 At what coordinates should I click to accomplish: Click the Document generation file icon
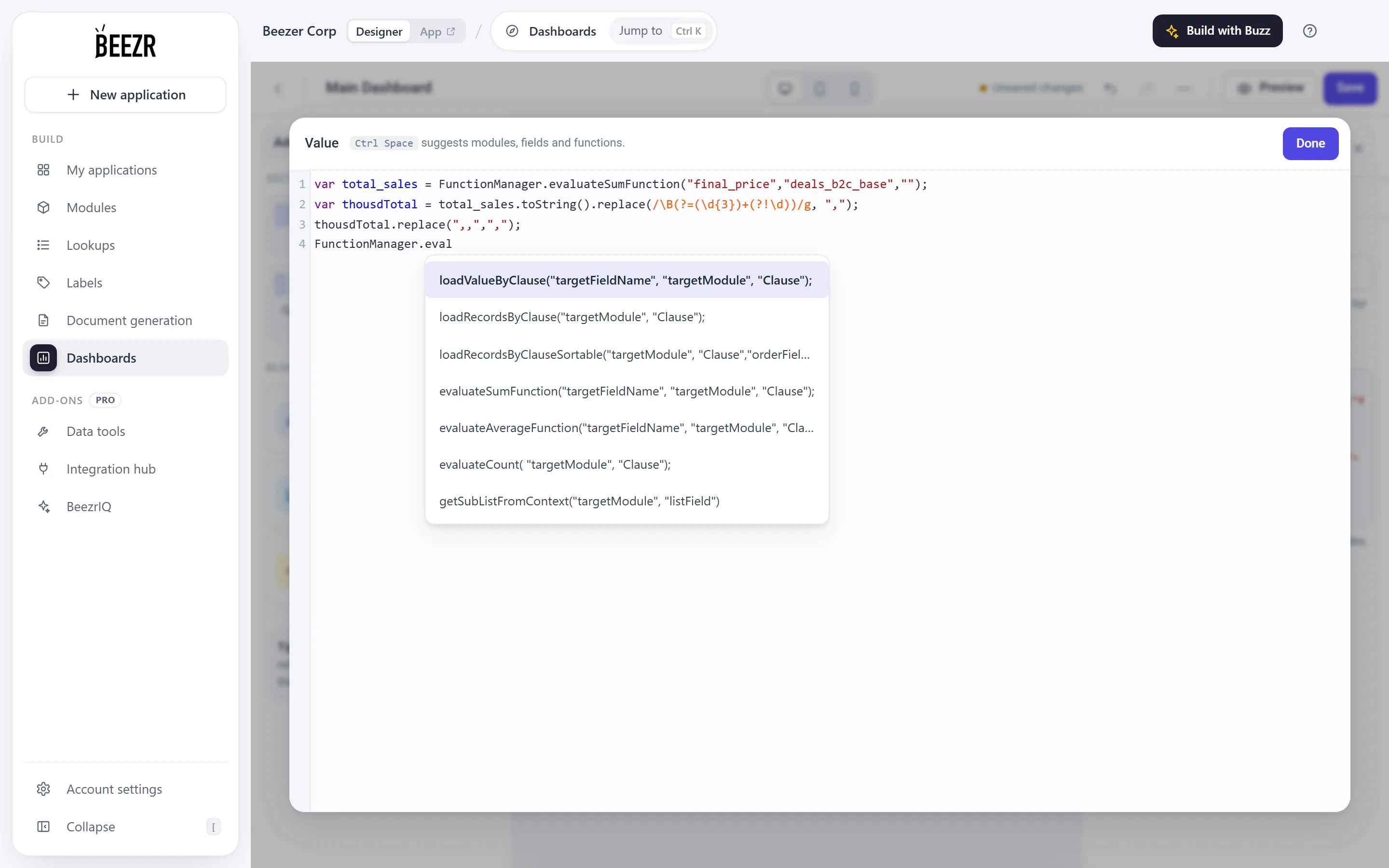point(43,320)
